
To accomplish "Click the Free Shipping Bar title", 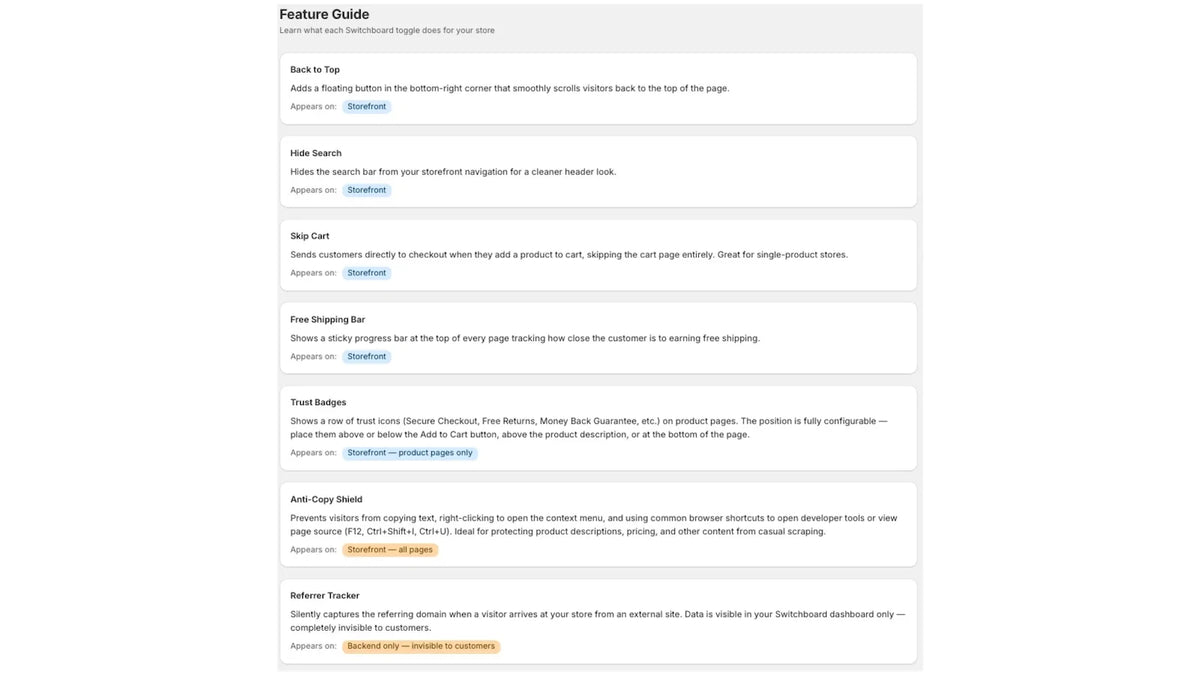I will (328, 320).
